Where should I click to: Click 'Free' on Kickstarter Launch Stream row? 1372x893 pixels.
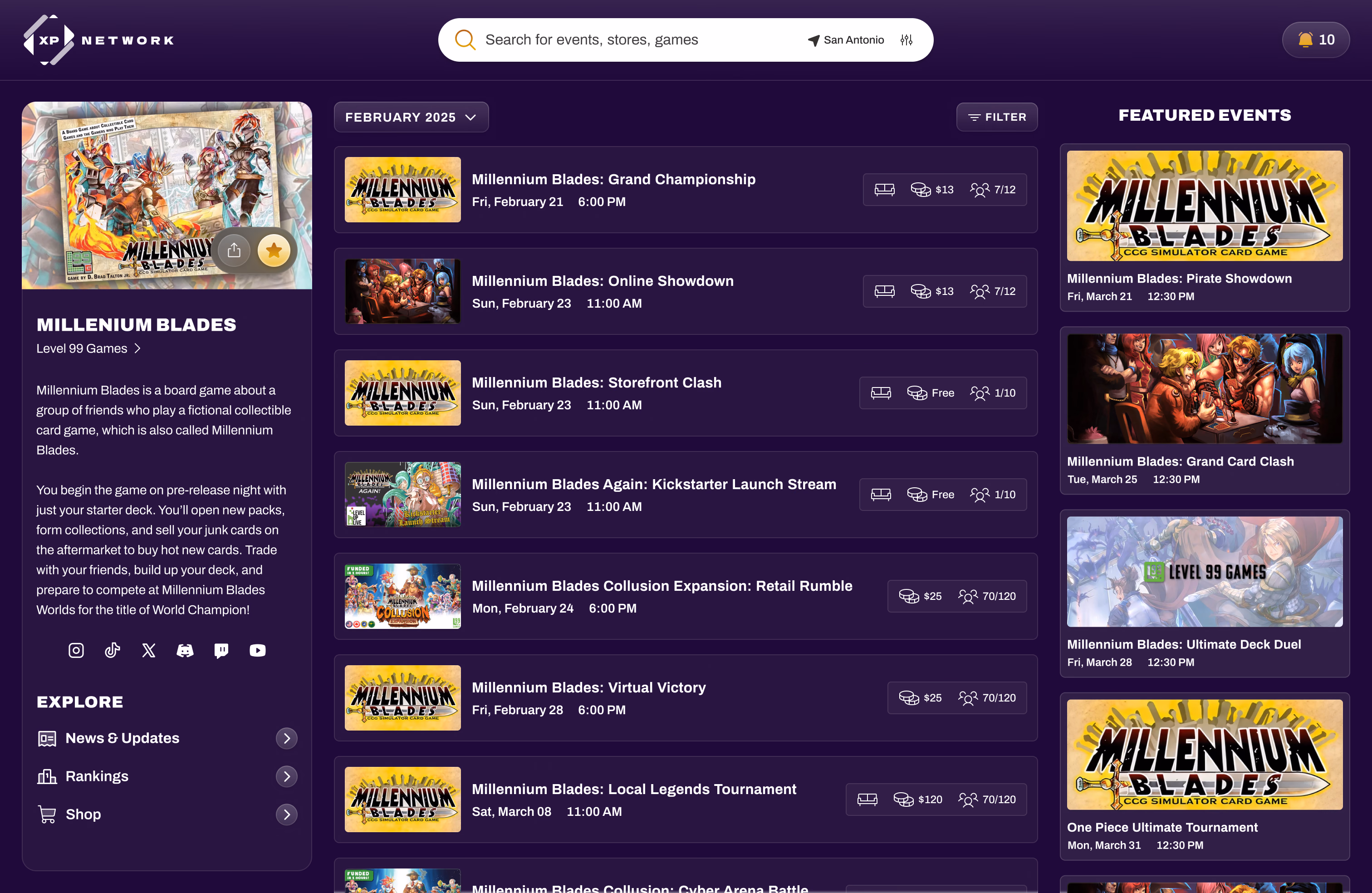click(942, 495)
